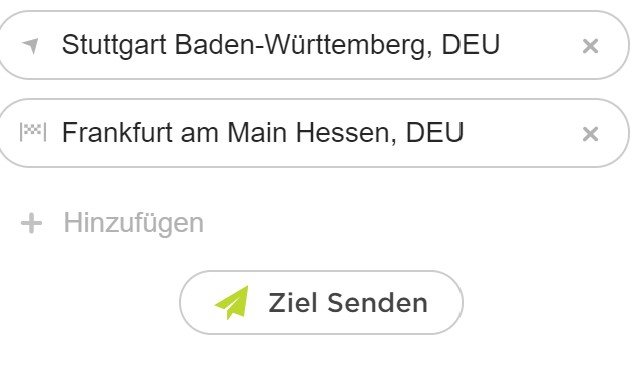
Task: Click empty space inside the destination box
Action: click(x=522, y=133)
